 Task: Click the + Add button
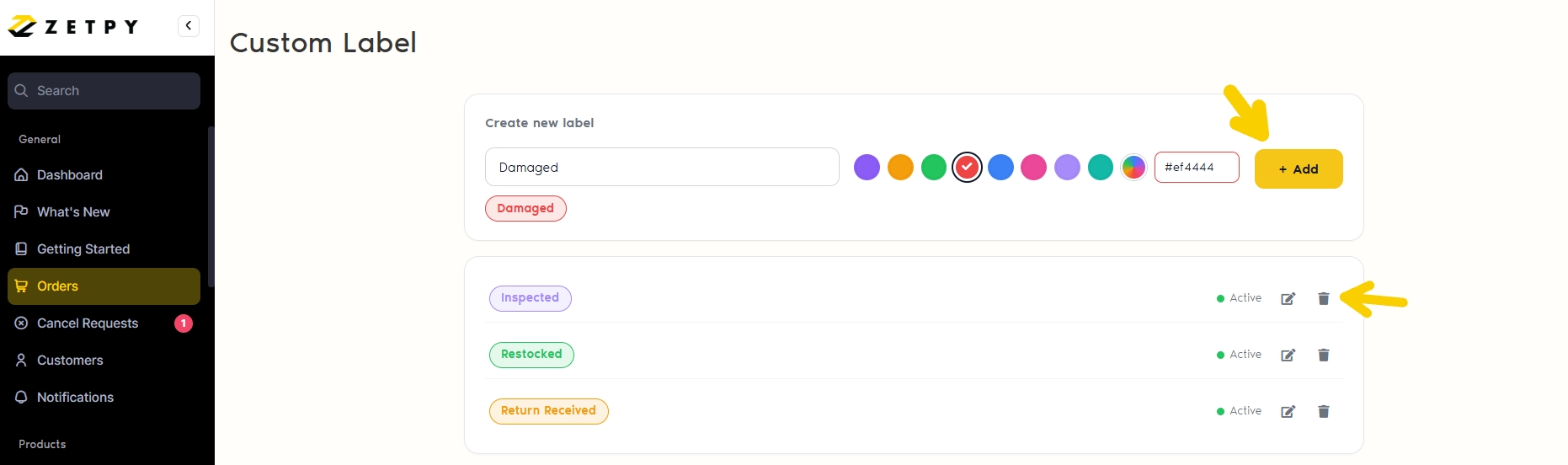pos(1299,168)
